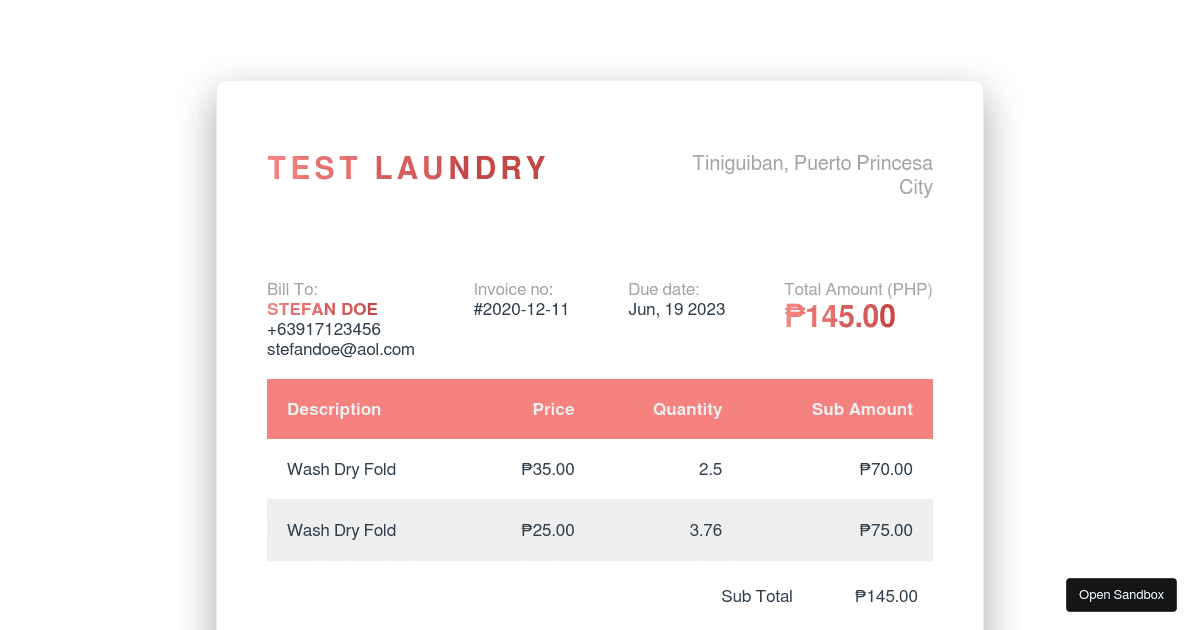Click the due date Jun, 19 2023
This screenshot has width=1200, height=630.
(676, 309)
